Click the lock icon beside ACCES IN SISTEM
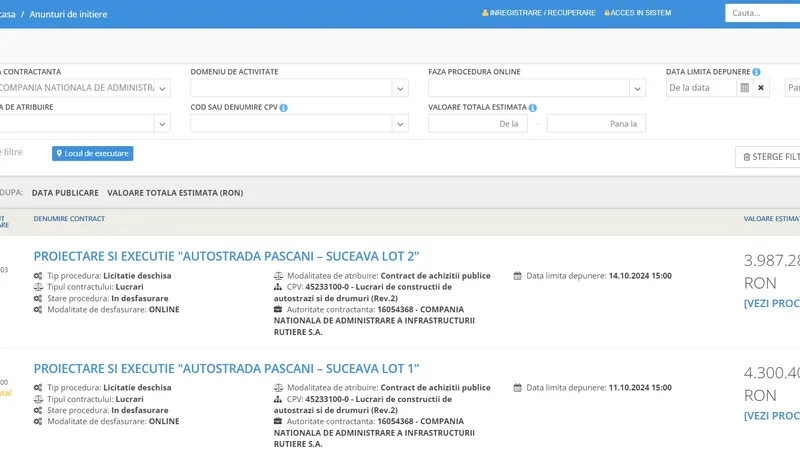 point(607,13)
